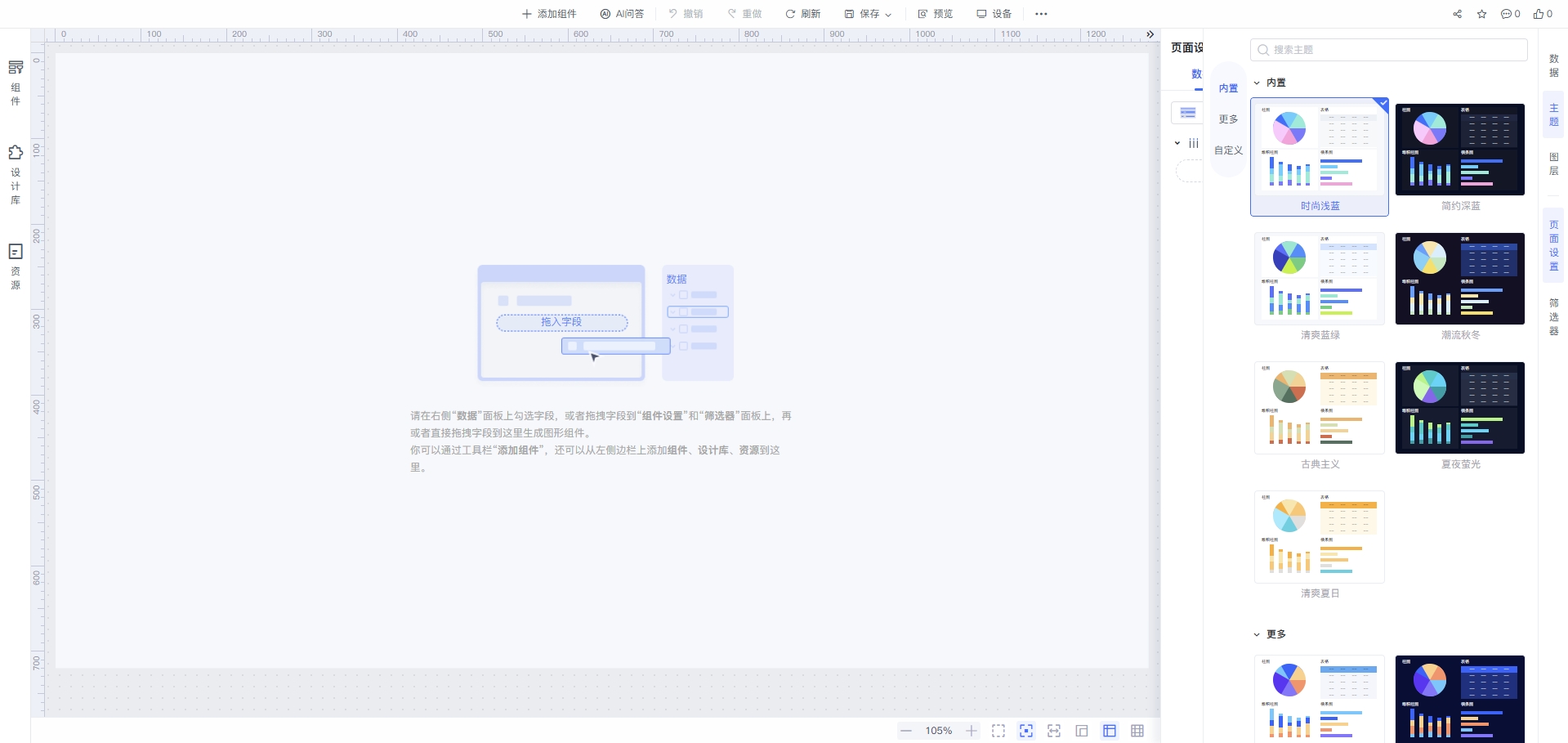Click the layout overlay icon in bottom bar
Image resolution: width=1568 pixels, height=743 pixels.
[1082, 731]
